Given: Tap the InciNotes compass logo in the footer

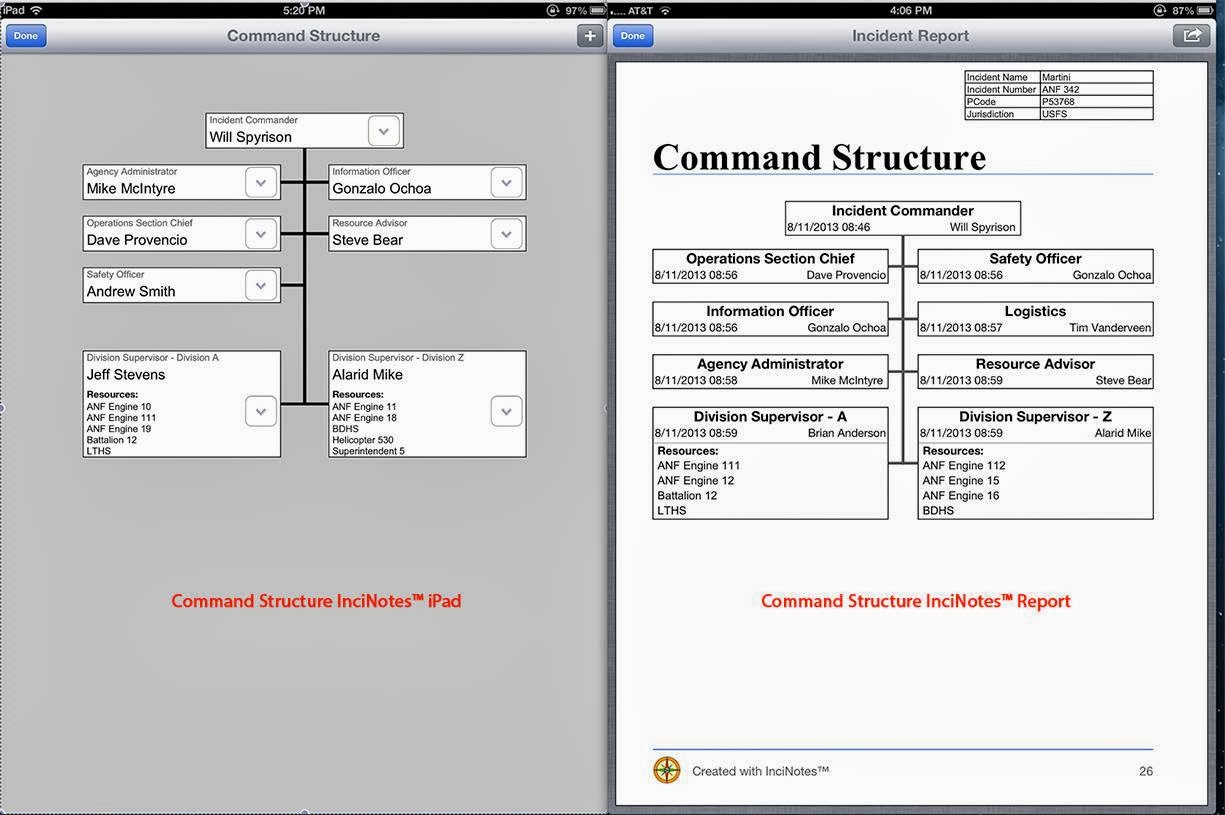Looking at the screenshot, I should (x=666, y=770).
